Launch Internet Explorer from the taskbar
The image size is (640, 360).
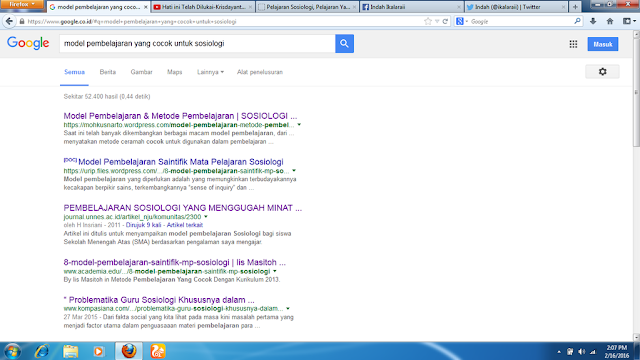[42, 351]
